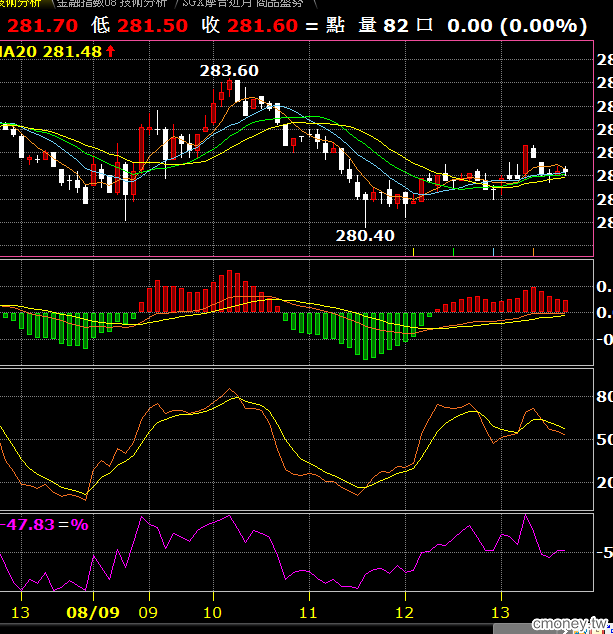Click the 280.40 low price label
Viewport: 613px width, 634px height.
(365, 236)
